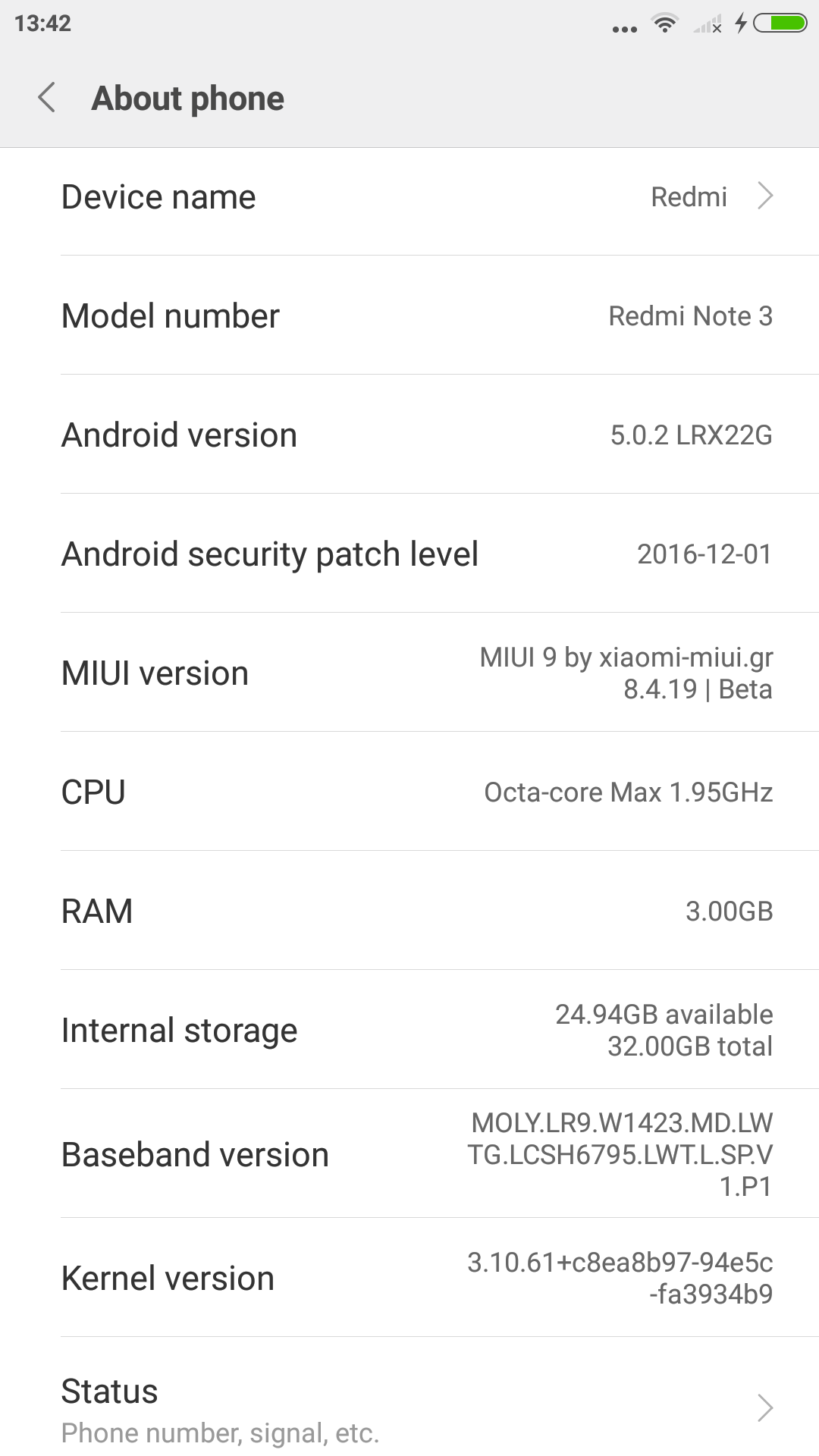Select the Internal storage row
Viewport: 819px width, 1456px height.
(x=409, y=1030)
